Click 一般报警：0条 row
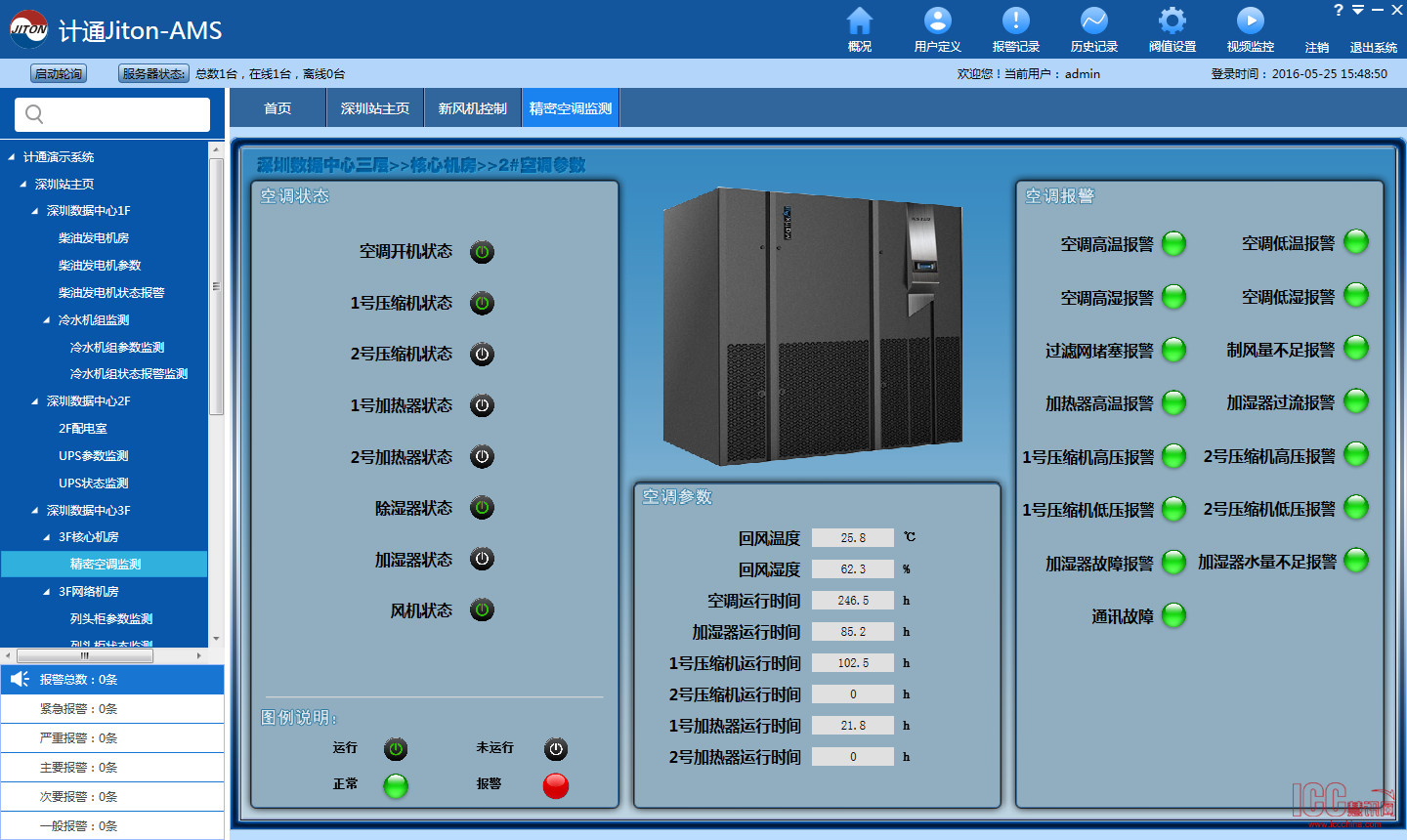Viewport: 1407px width, 840px height. (x=112, y=826)
